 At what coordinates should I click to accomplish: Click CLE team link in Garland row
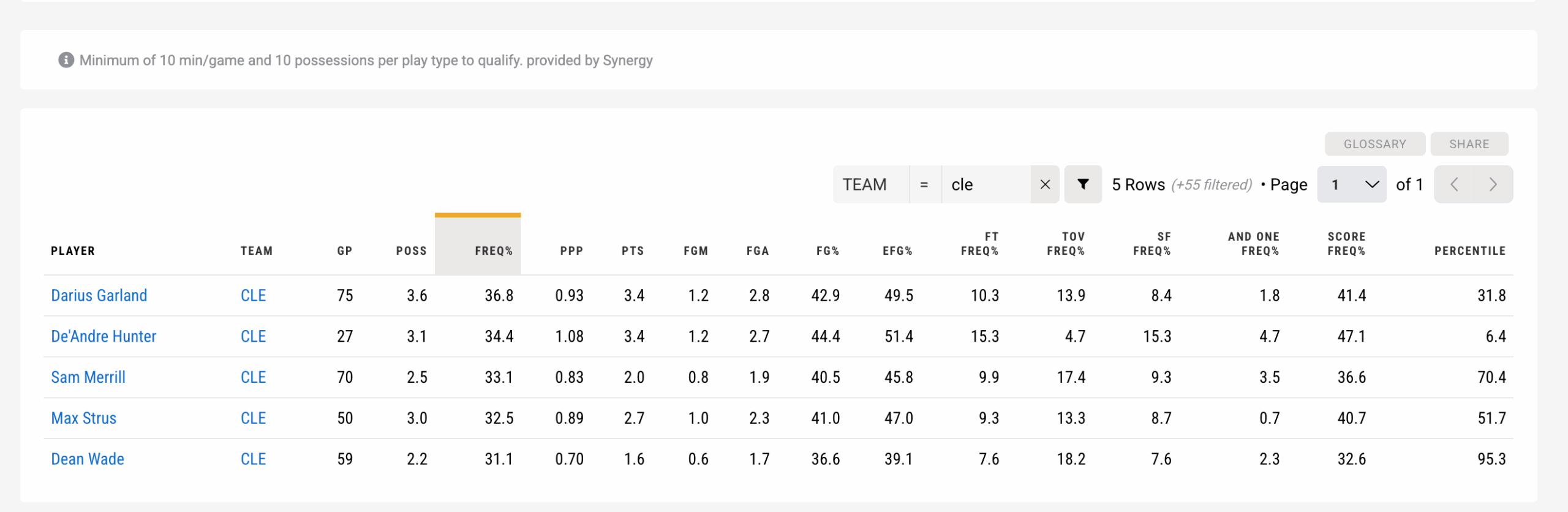point(253,295)
